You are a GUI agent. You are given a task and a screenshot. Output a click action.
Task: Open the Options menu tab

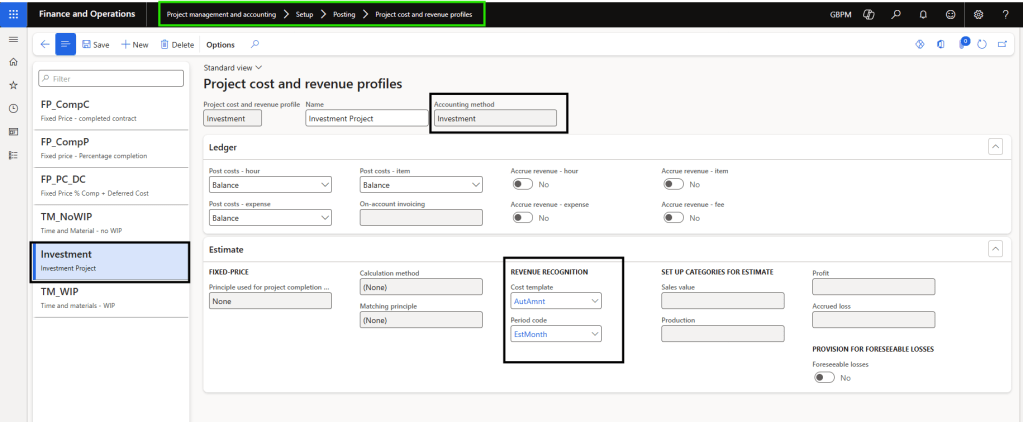tap(220, 45)
